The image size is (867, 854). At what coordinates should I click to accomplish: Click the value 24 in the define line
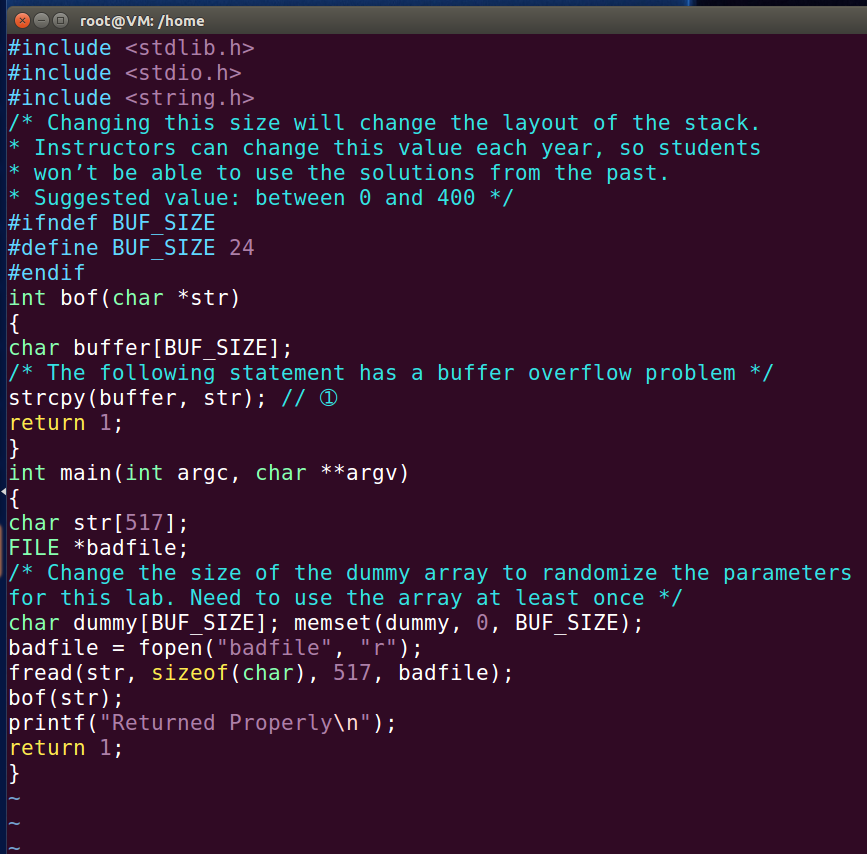(241, 247)
